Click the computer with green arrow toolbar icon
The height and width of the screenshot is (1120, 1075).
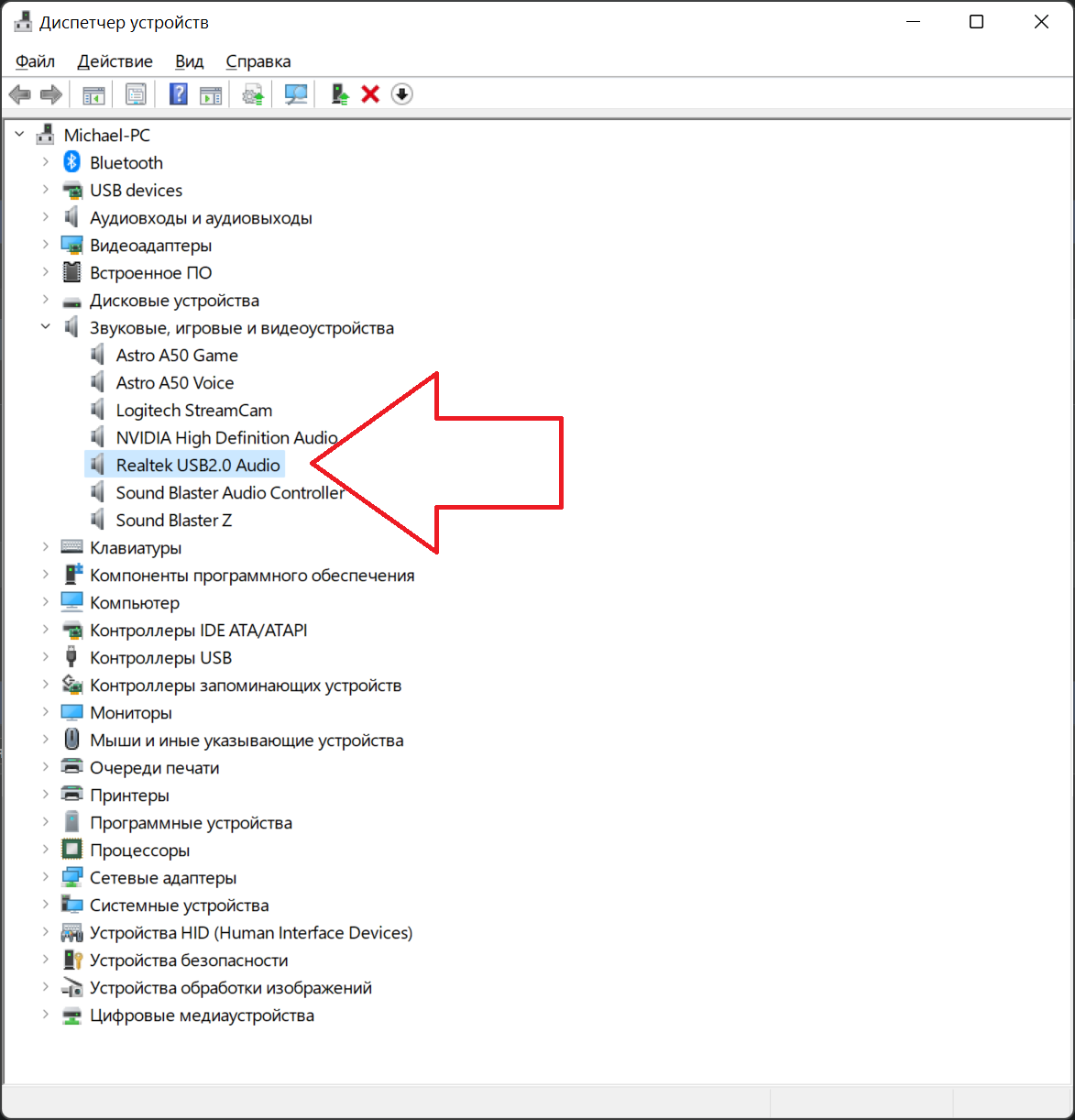340,94
